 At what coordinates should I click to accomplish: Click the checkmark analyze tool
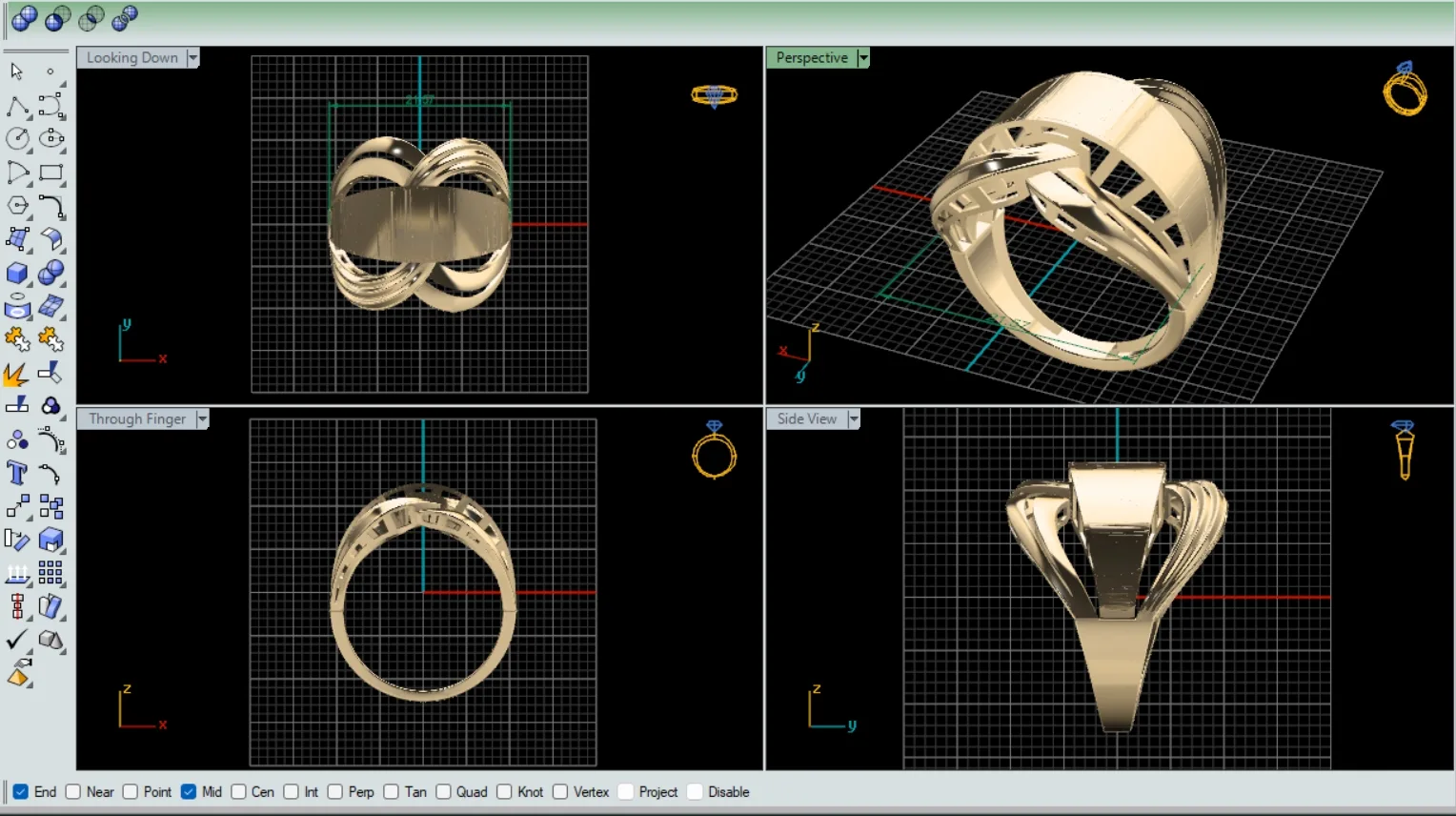tap(17, 640)
